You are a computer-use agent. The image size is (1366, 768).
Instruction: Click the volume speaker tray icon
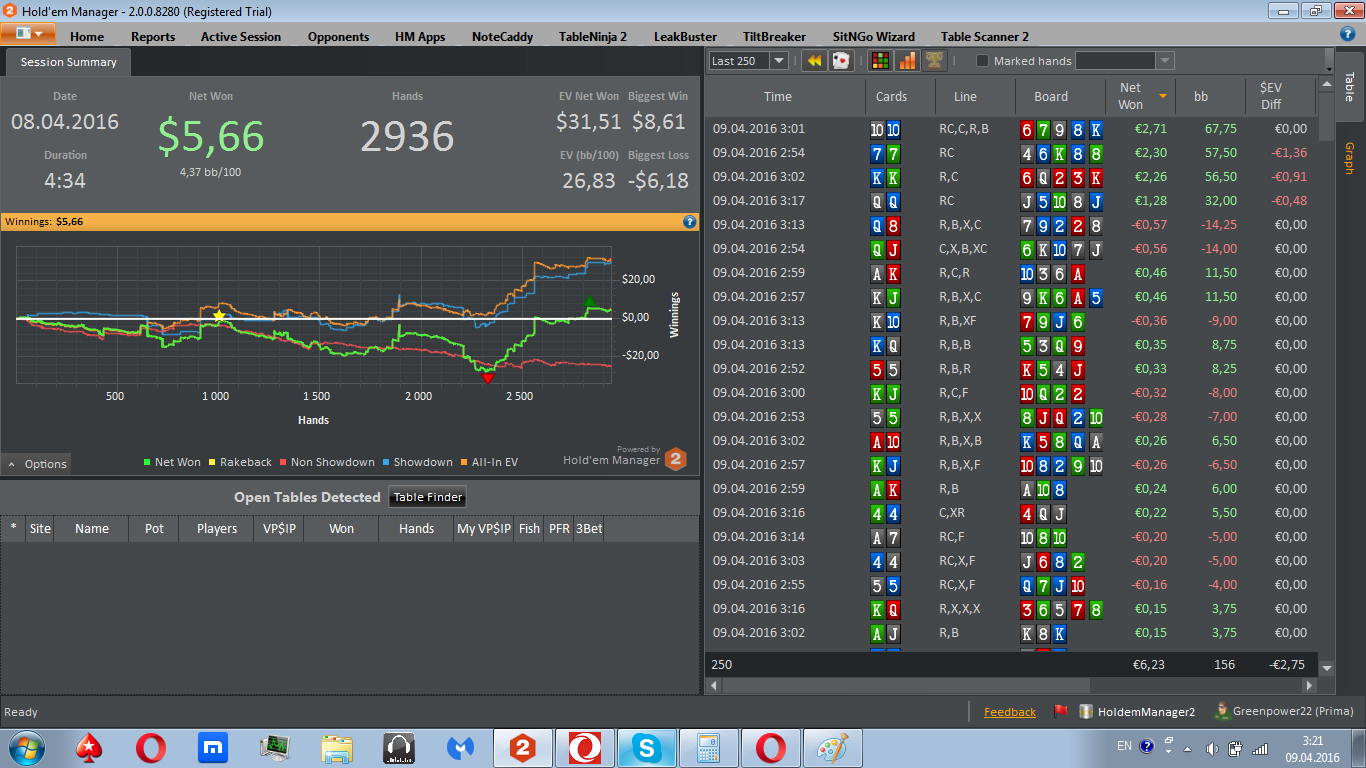[x=1212, y=747]
